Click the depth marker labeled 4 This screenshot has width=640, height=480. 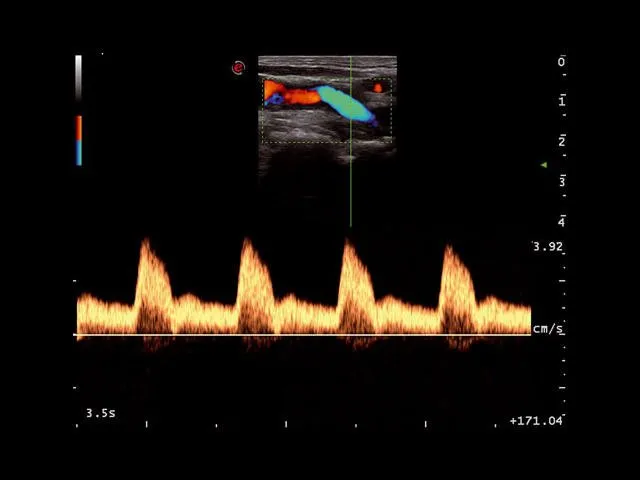pos(561,222)
